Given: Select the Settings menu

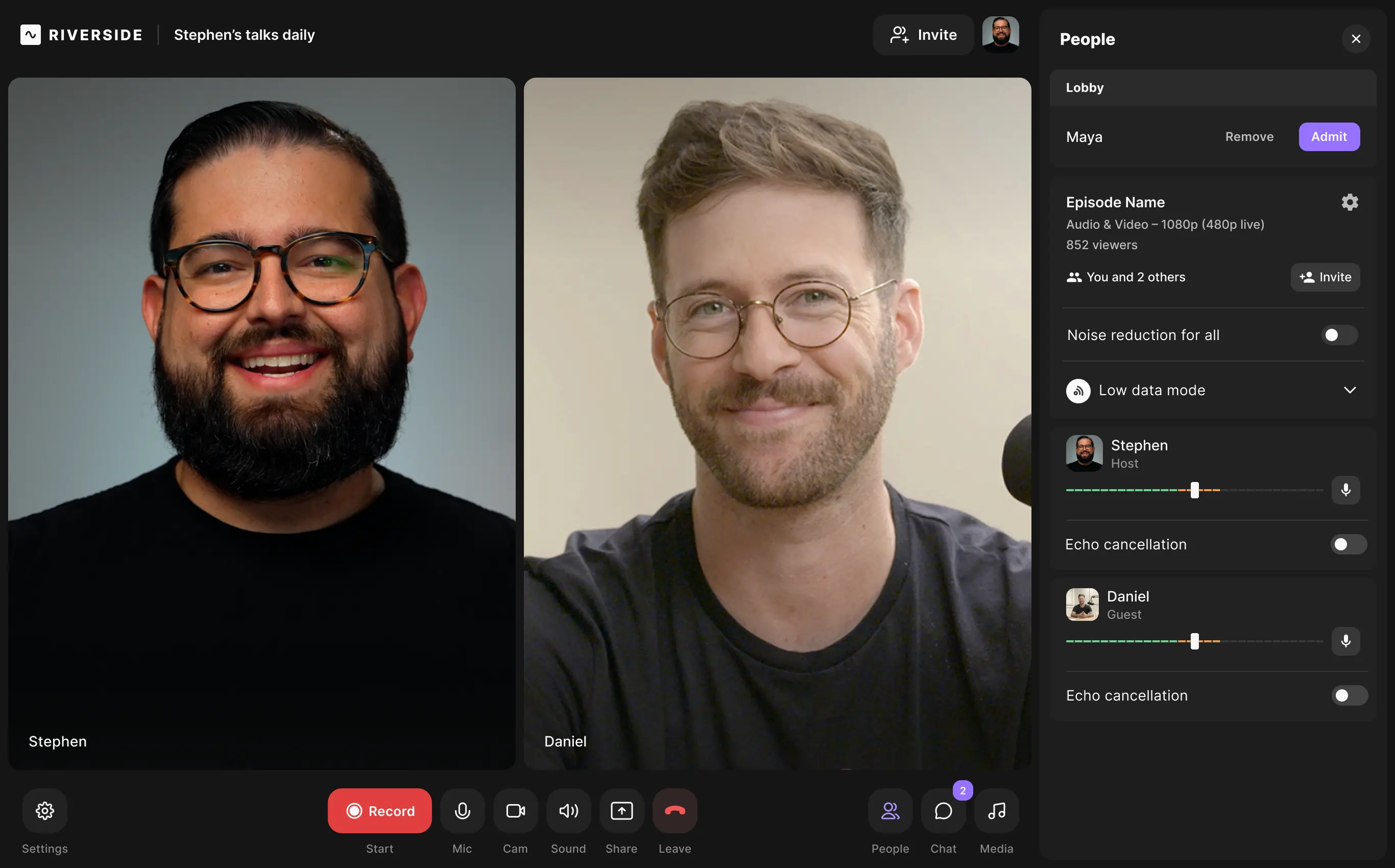Looking at the screenshot, I should tap(45, 810).
